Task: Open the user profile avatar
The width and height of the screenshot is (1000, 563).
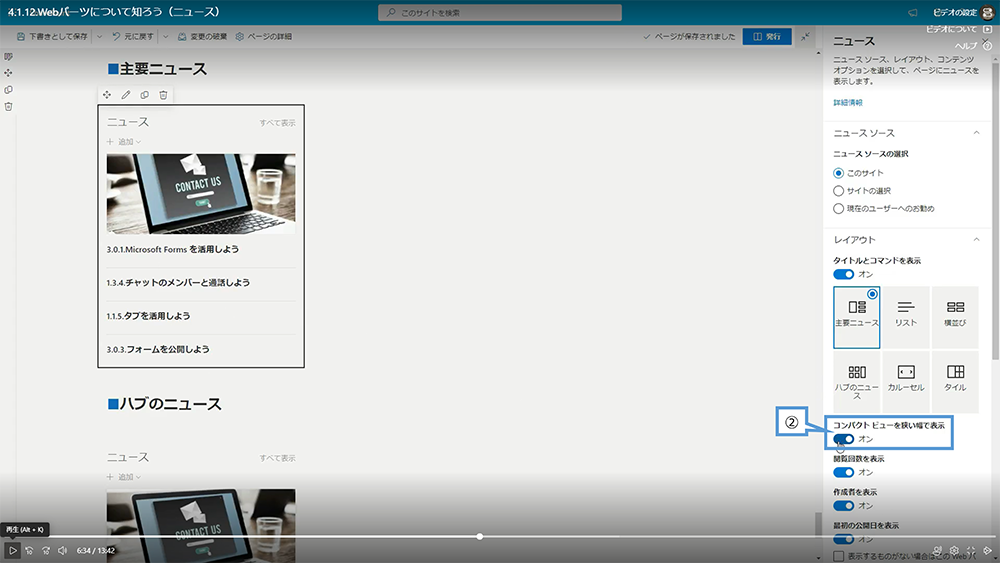Action: pos(988,13)
